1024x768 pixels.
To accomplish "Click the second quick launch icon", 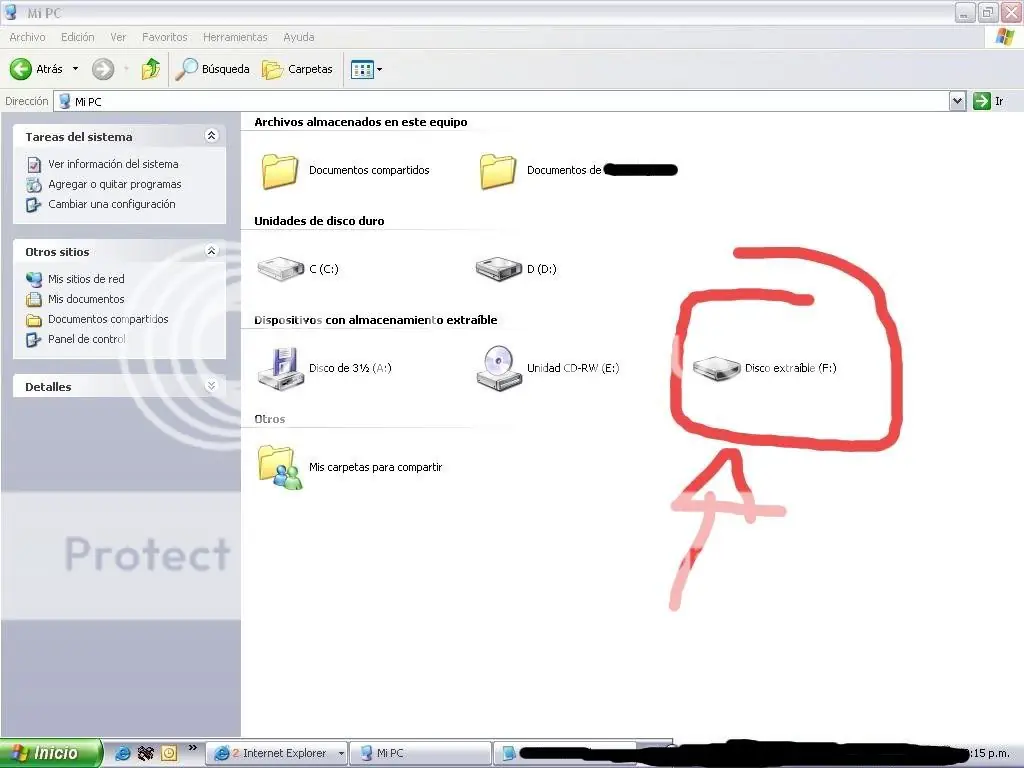I will point(145,754).
